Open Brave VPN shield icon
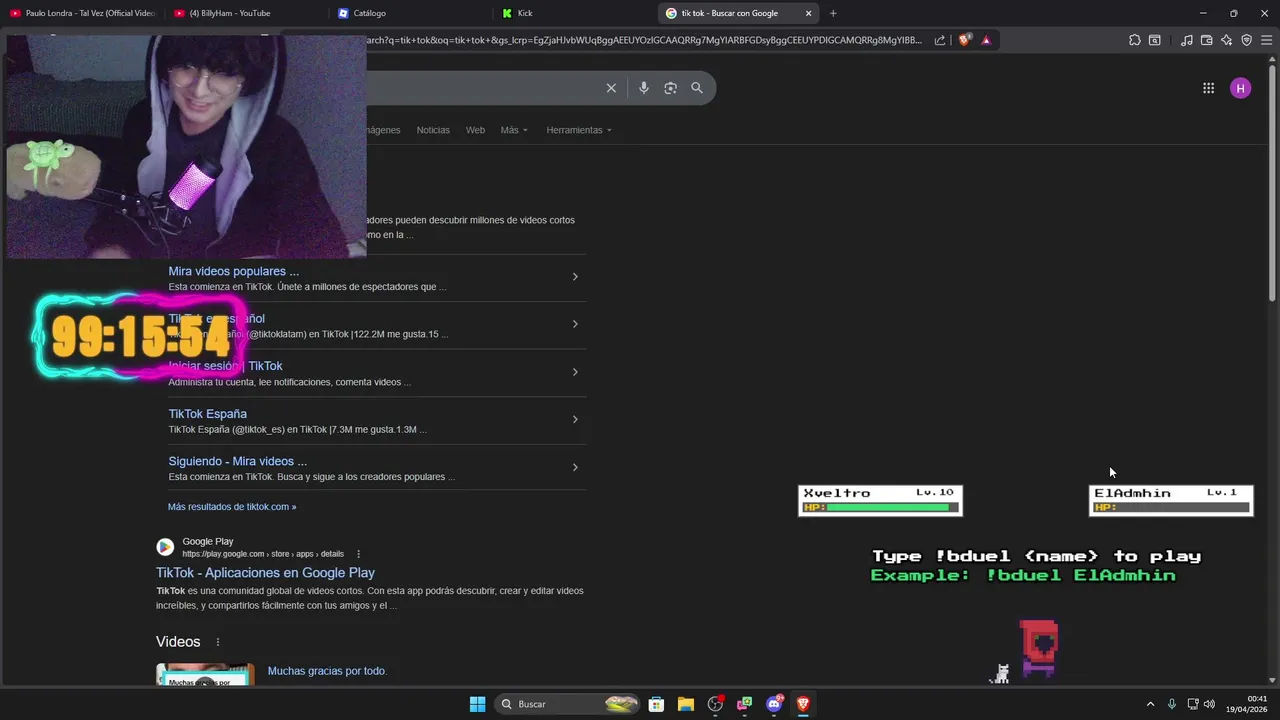This screenshot has width=1280, height=720. (x=1246, y=40)
